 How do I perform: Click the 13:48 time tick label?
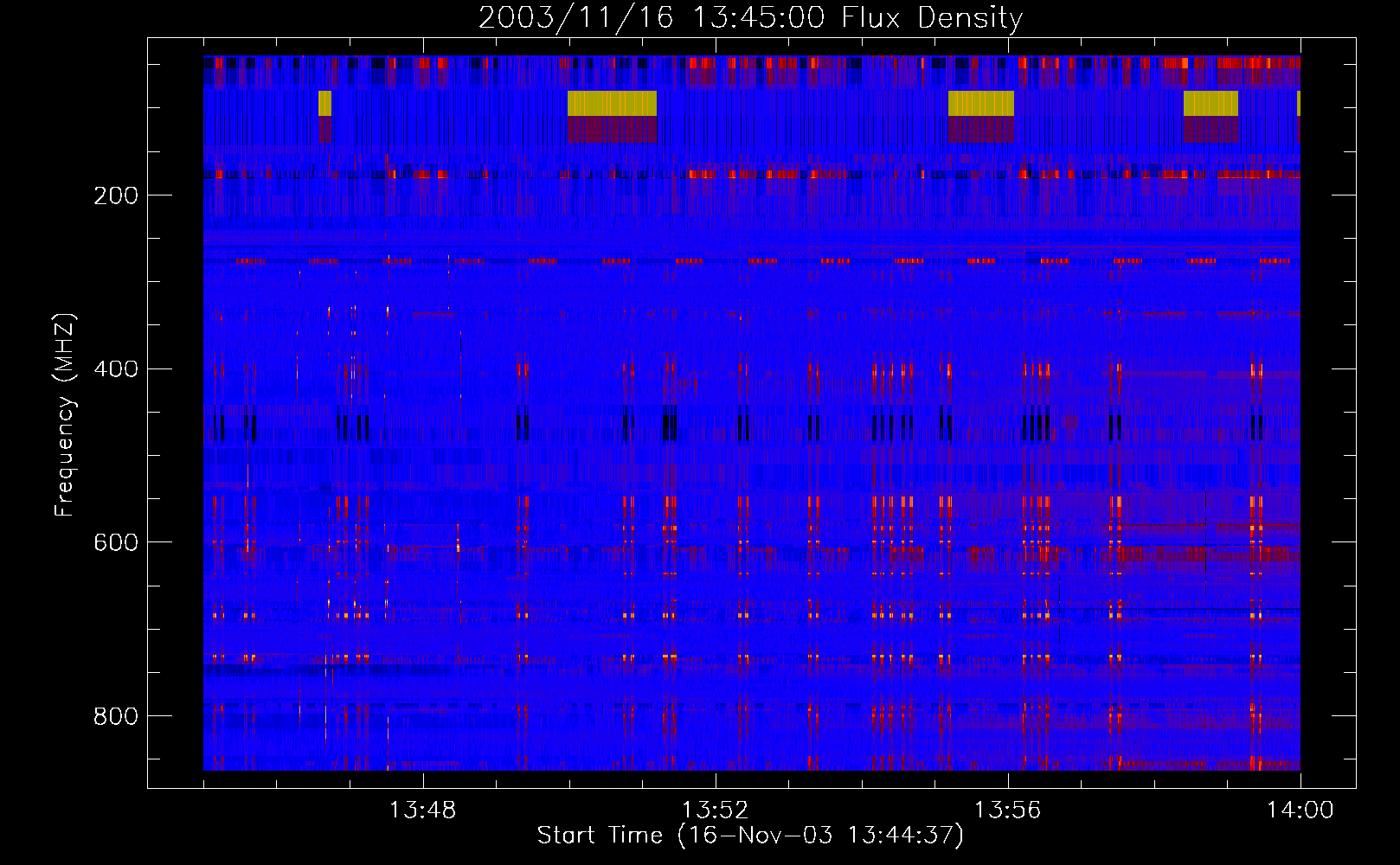point(422,811)
